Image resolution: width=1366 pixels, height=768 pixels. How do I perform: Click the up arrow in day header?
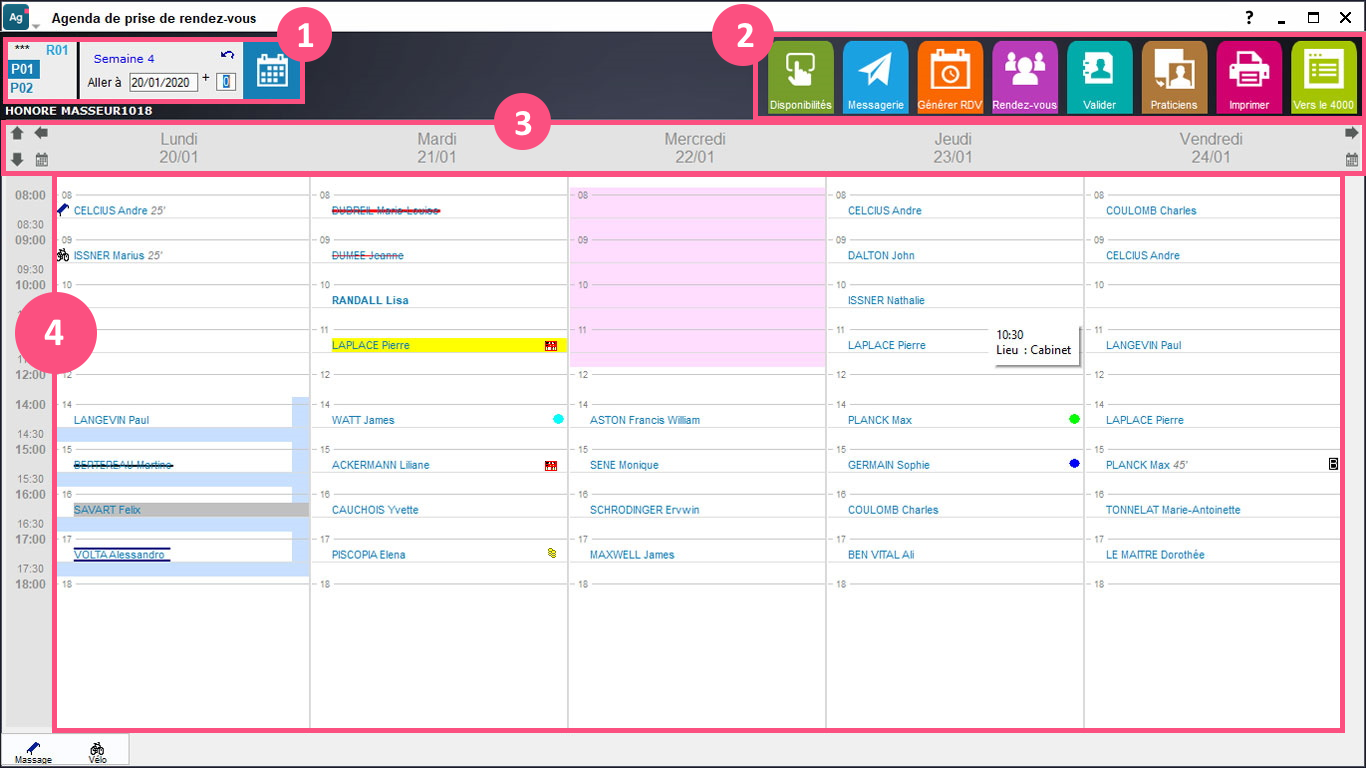point(17,133)
